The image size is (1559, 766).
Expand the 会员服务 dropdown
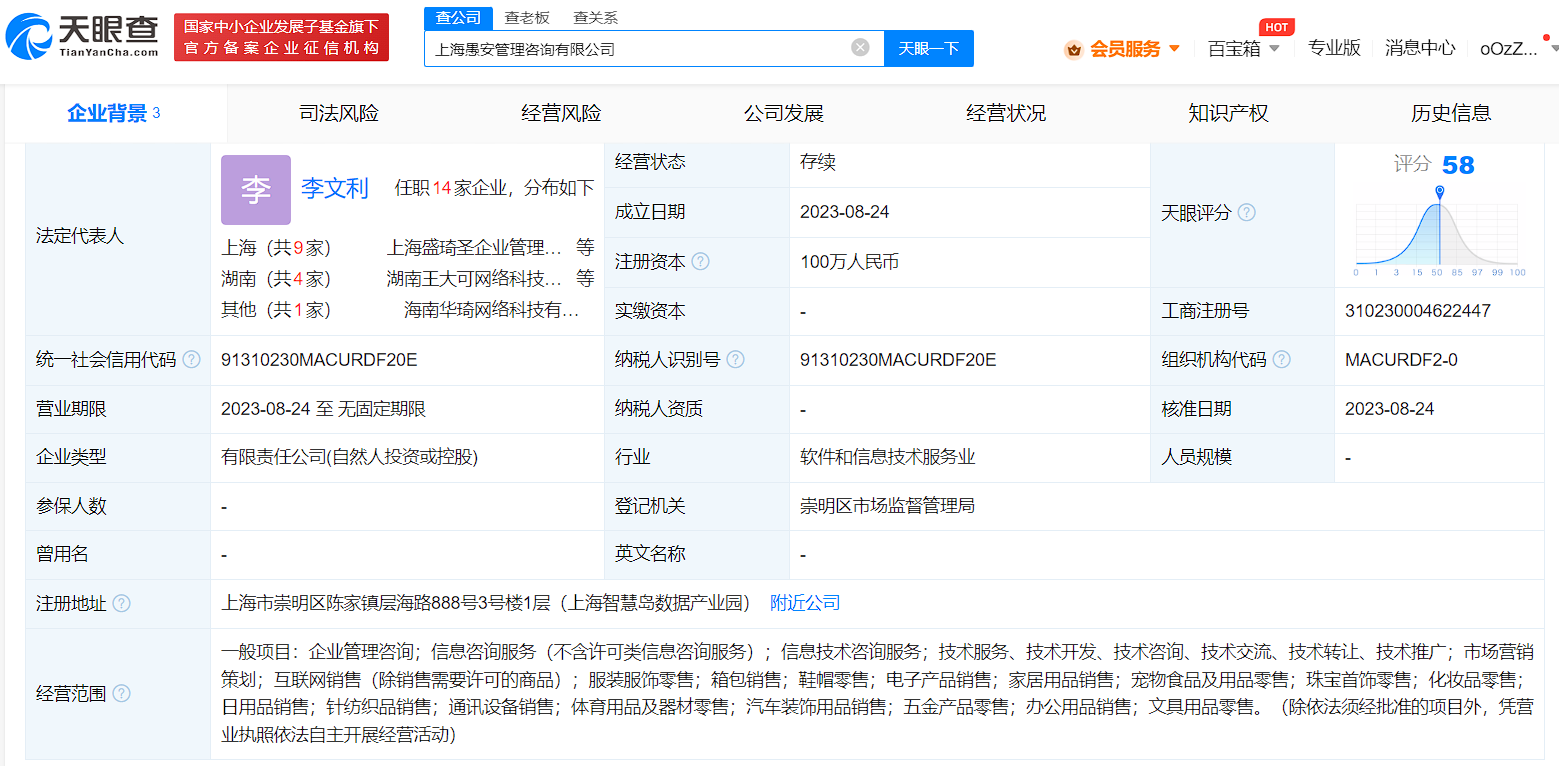pos(1174,49)
